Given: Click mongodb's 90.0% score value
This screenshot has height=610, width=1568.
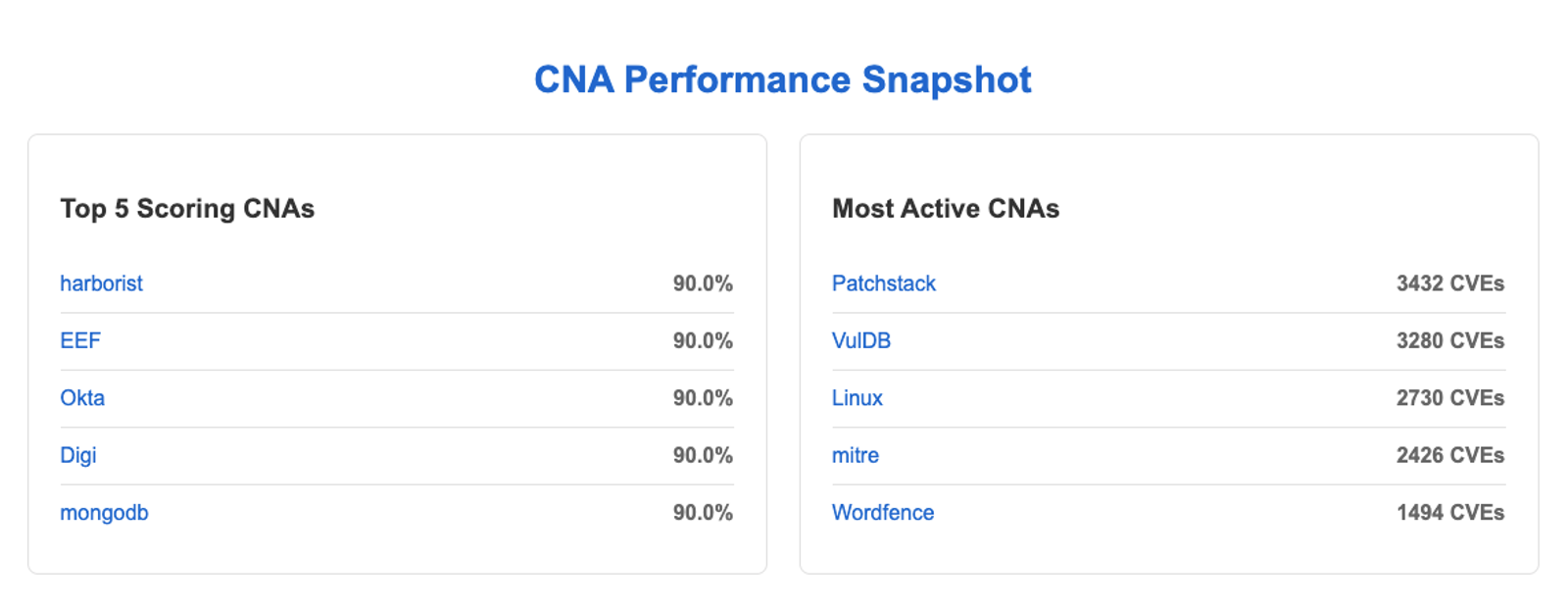Looking at the screenshot, I should click(x=703, y=512).
